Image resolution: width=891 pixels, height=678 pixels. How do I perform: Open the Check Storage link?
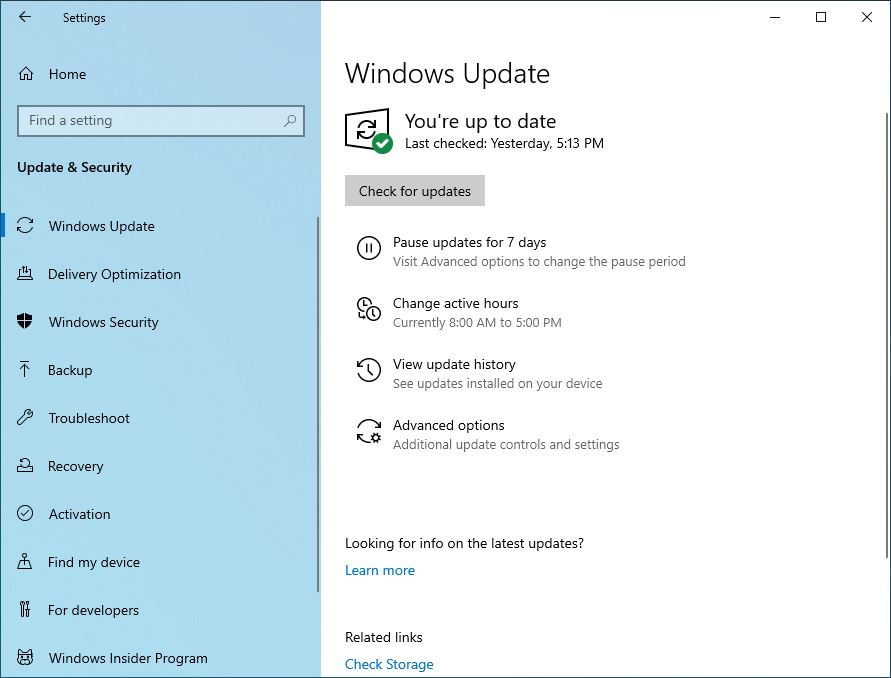click(389, 664)
